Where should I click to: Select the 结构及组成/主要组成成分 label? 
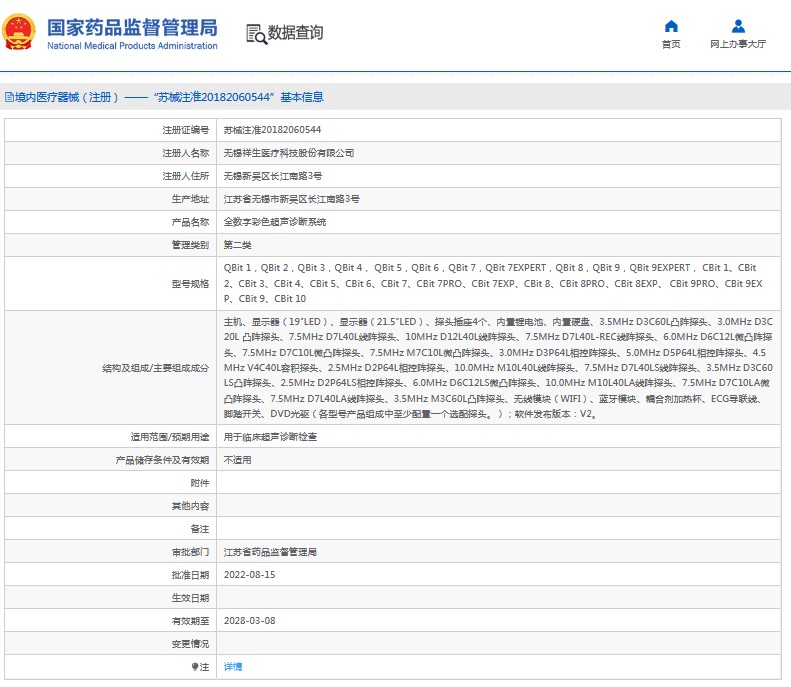pyautogui.click(x=155, y=368)
